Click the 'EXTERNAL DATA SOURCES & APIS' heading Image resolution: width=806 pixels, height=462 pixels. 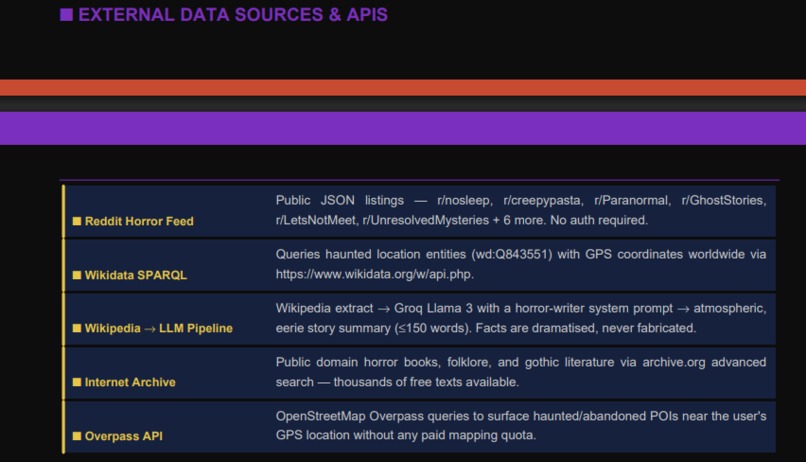pyautogui.click(x=233, y=14)
